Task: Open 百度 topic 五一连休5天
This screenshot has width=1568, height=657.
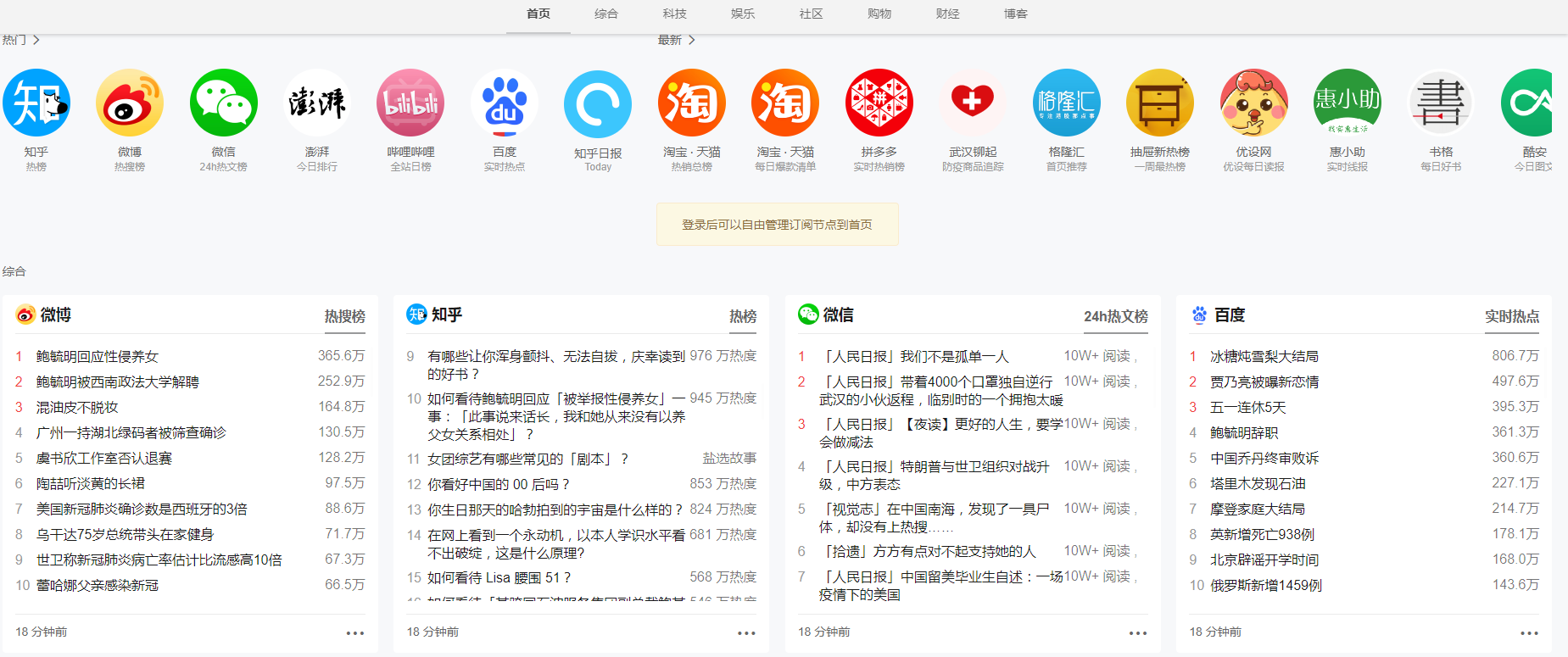Action: pyautogui.click(x=1248, y=408)
